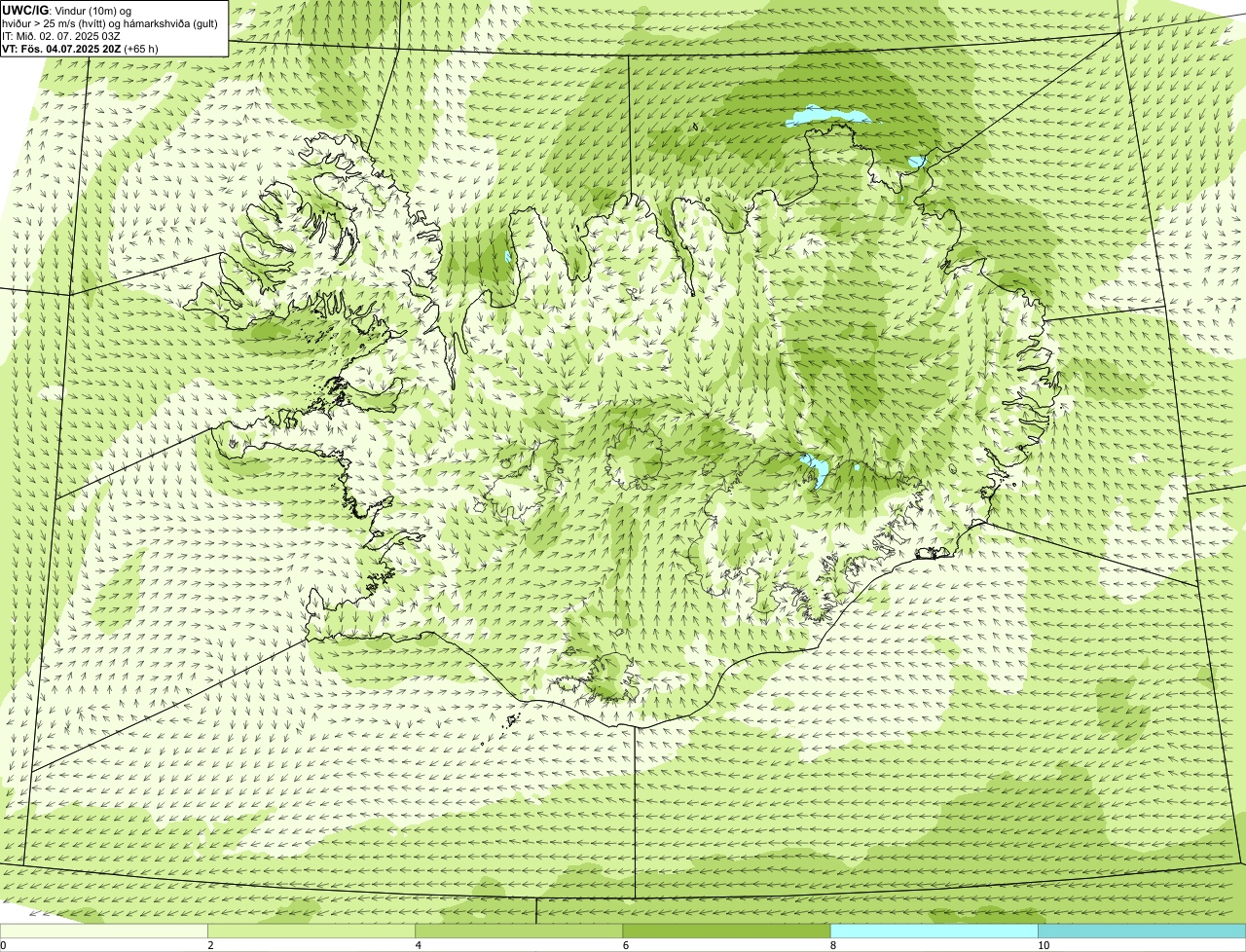
Task: Click legend tick label '10'
Action: [x=1043, y=945]
